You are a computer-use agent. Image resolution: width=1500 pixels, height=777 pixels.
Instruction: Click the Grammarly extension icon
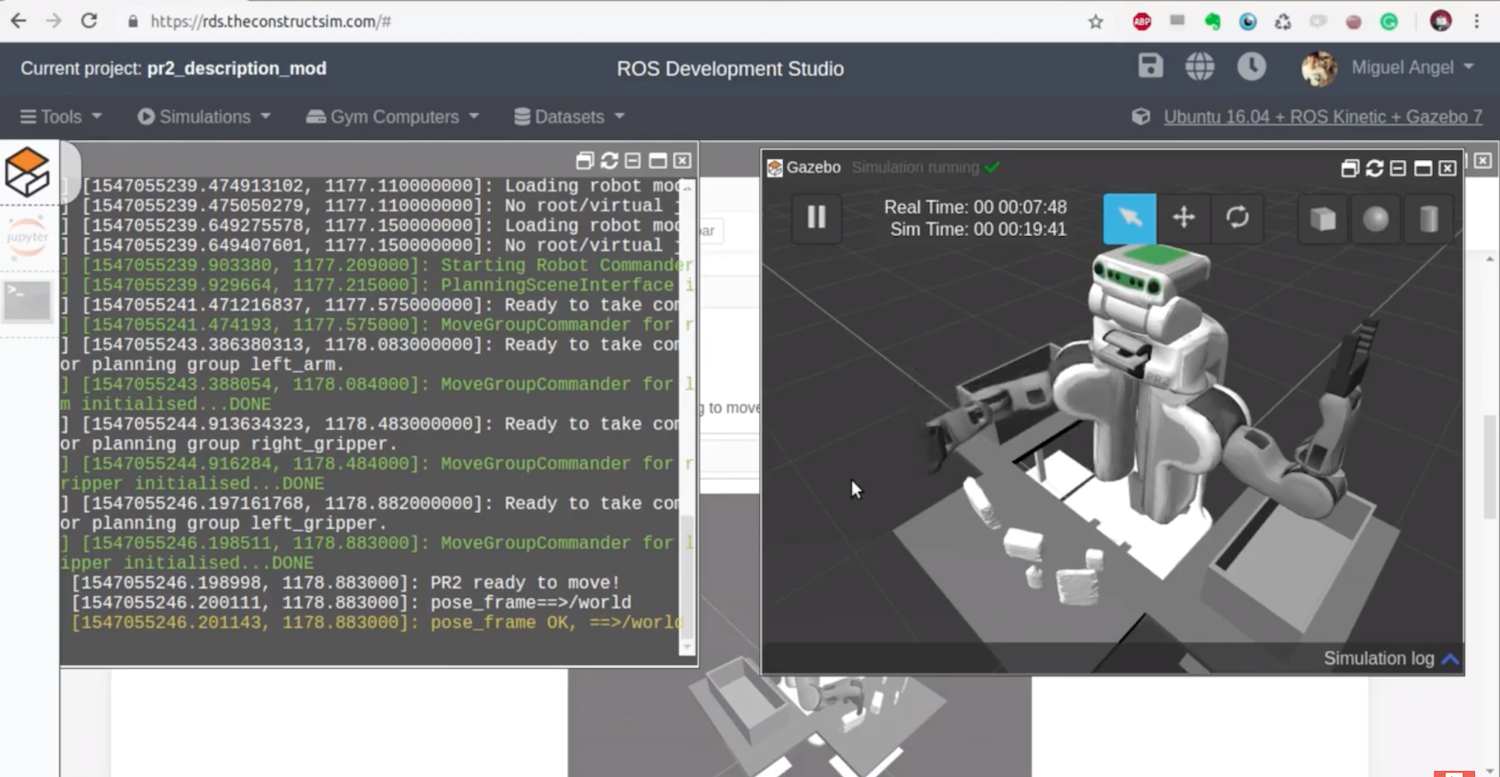tap(1389, 21)
